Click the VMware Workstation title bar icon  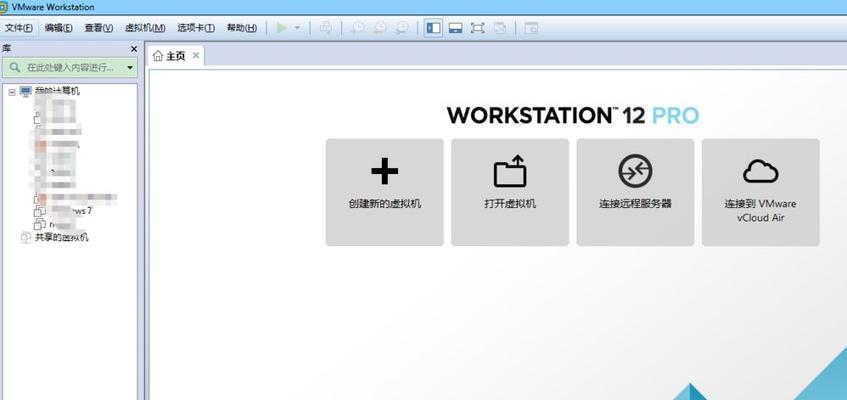point(4,7)
